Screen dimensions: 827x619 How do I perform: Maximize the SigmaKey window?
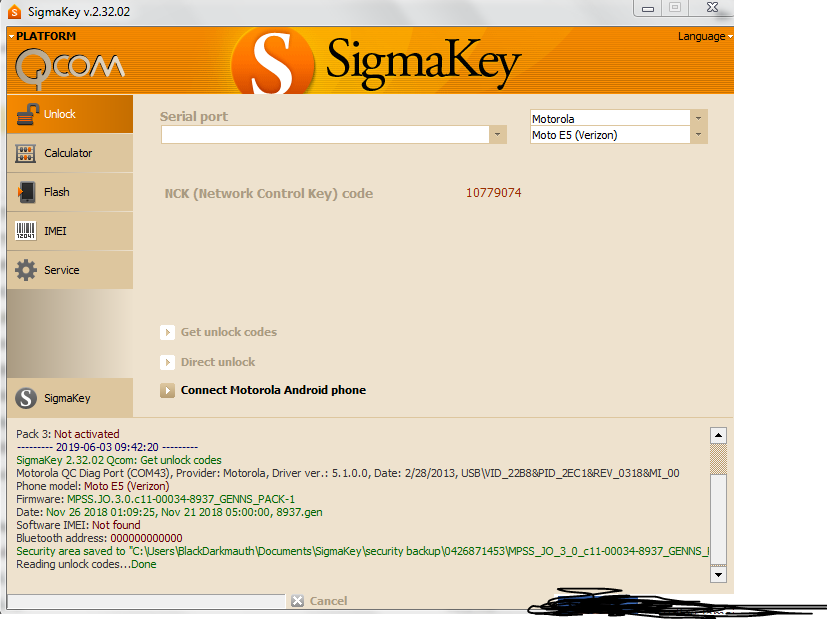tap(675, 7)
